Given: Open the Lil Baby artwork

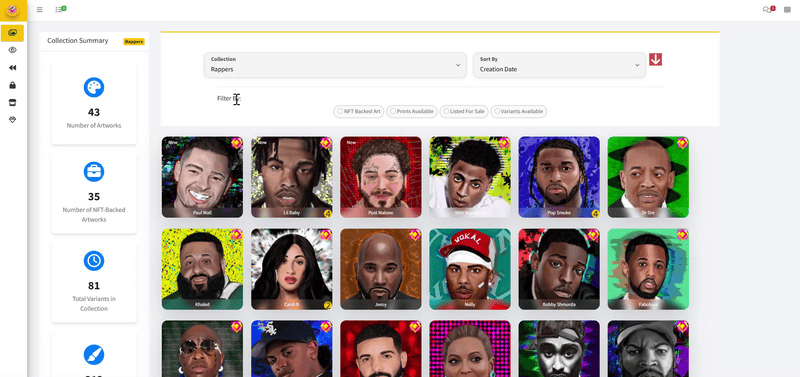Looking at the screenshot, I should [292, 177].
